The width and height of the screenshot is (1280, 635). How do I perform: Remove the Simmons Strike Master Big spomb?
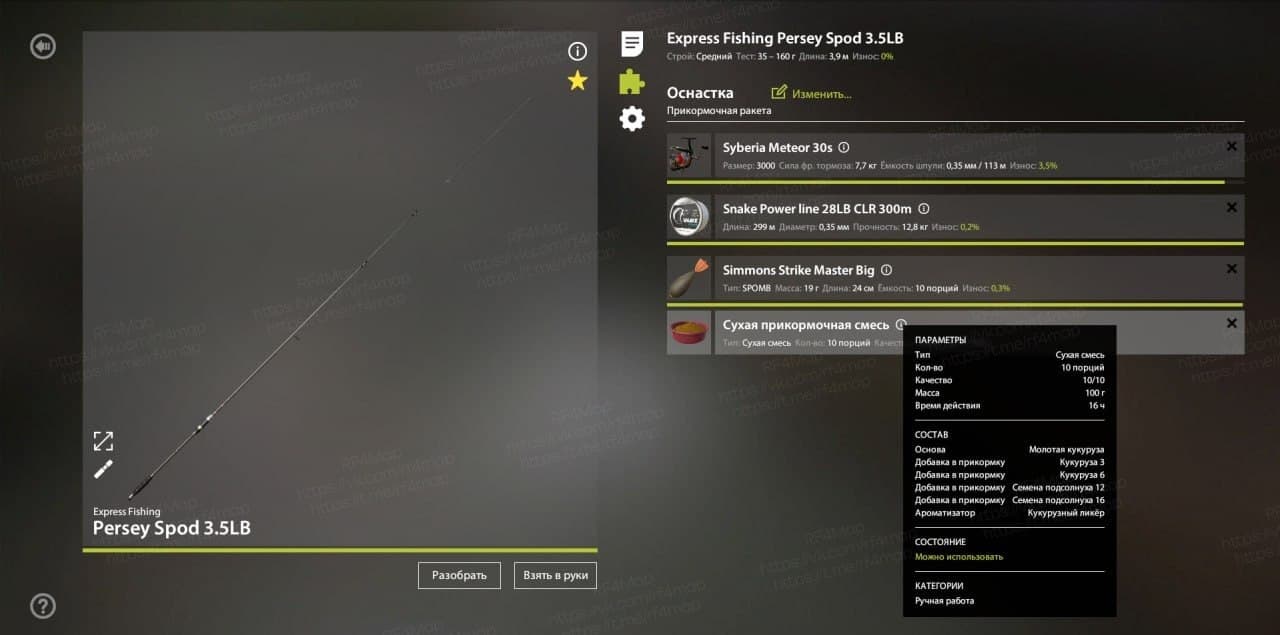1231,269
